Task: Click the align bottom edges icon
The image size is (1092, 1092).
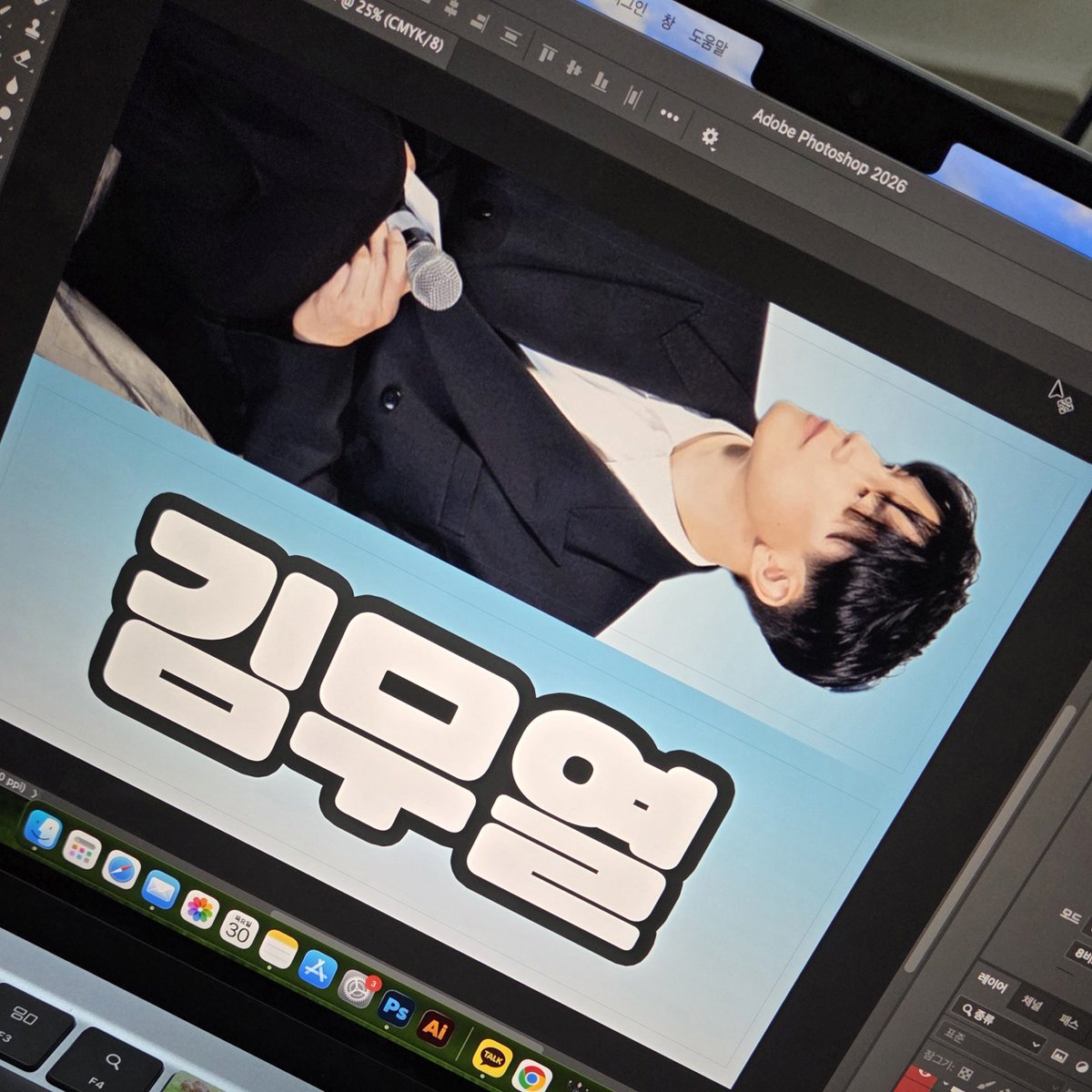Action: pos(601,80)
